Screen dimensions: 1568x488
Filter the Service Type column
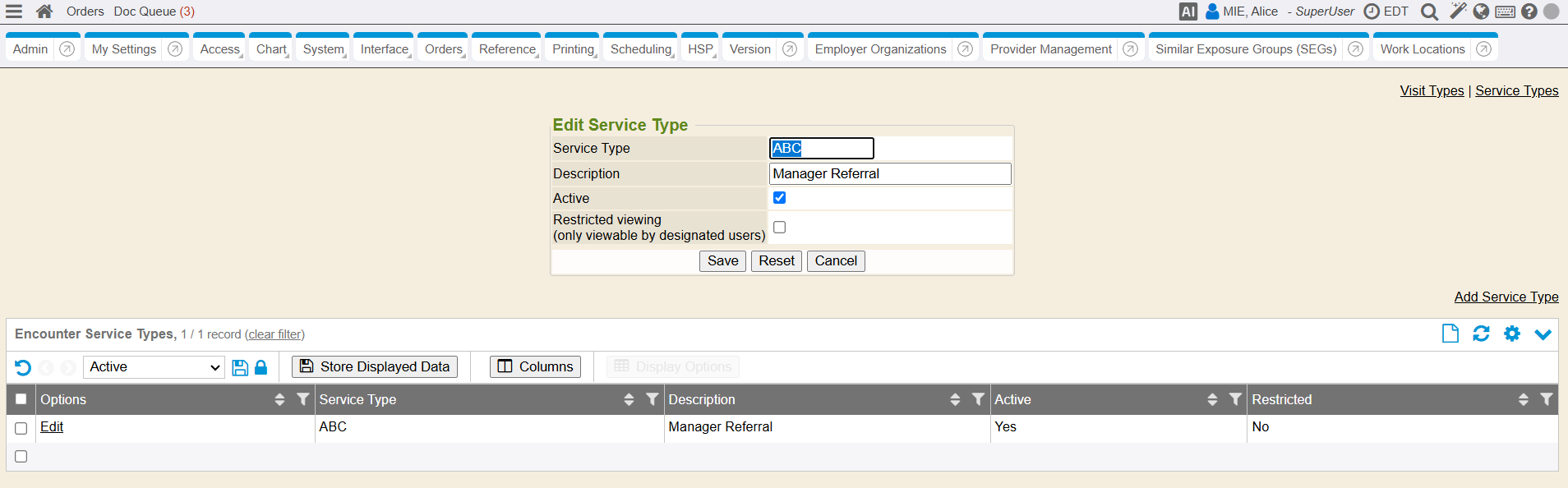652,399
